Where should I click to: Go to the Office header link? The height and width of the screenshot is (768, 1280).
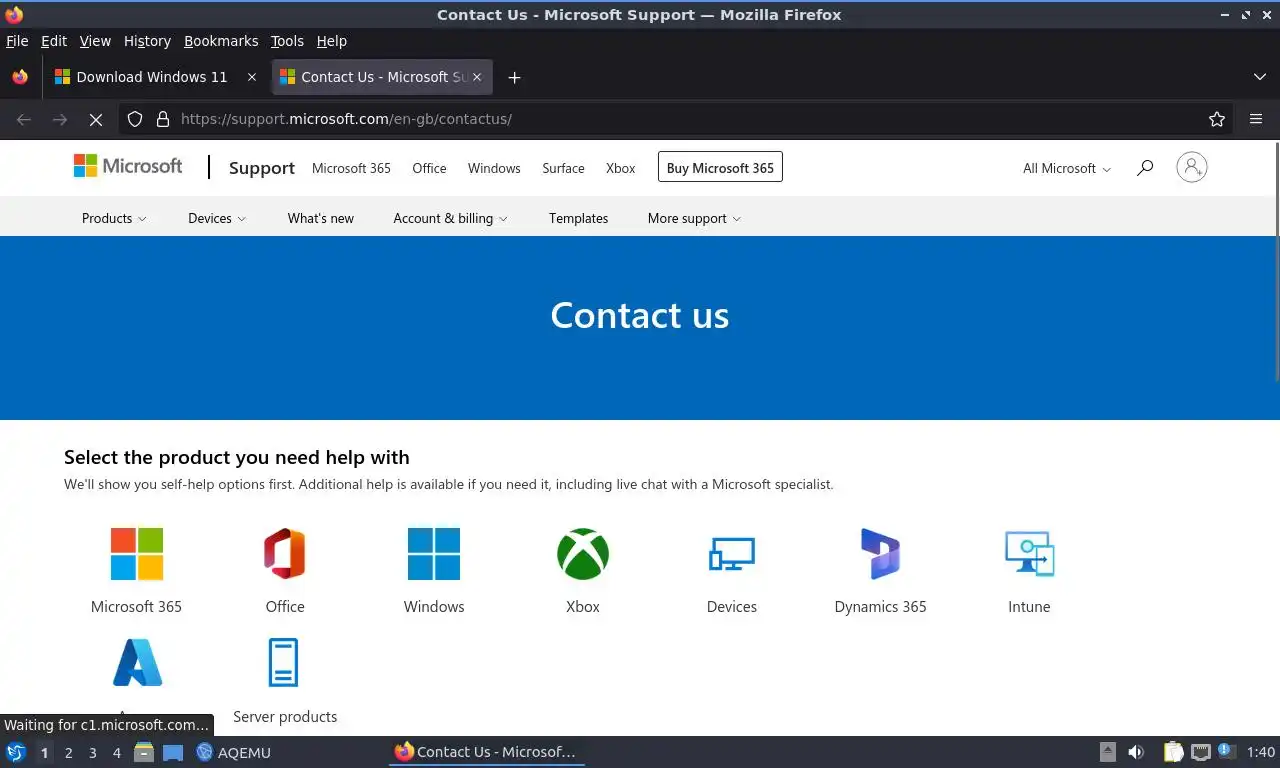(429, 168)
